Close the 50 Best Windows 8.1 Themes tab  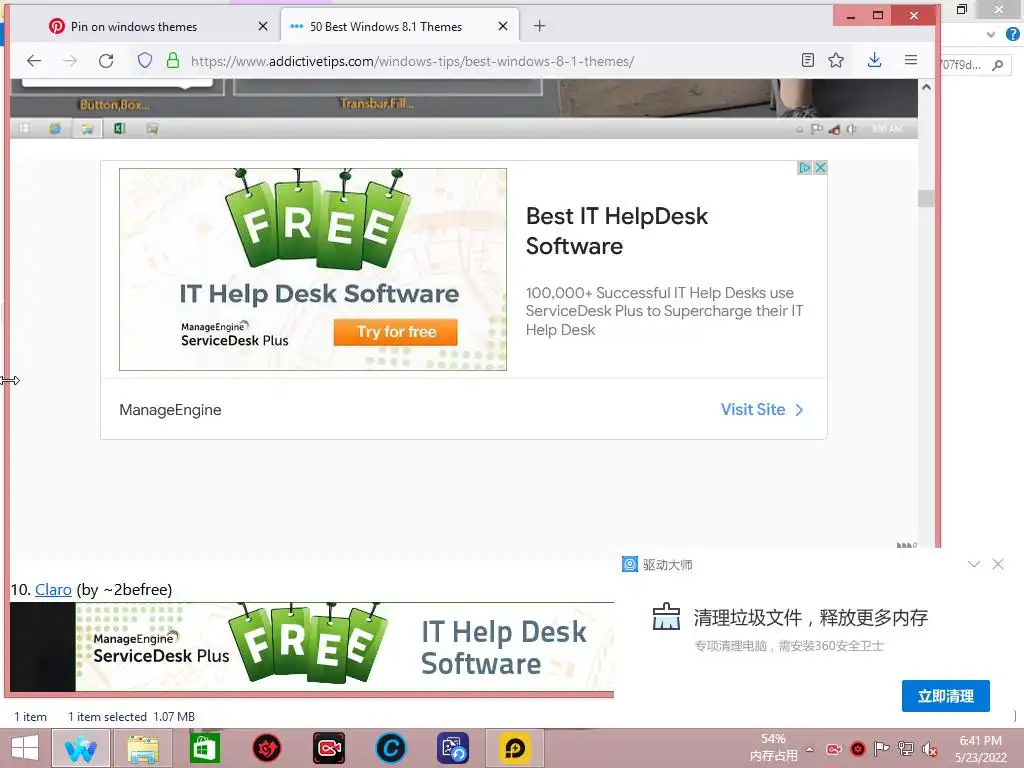coord(503,26)
